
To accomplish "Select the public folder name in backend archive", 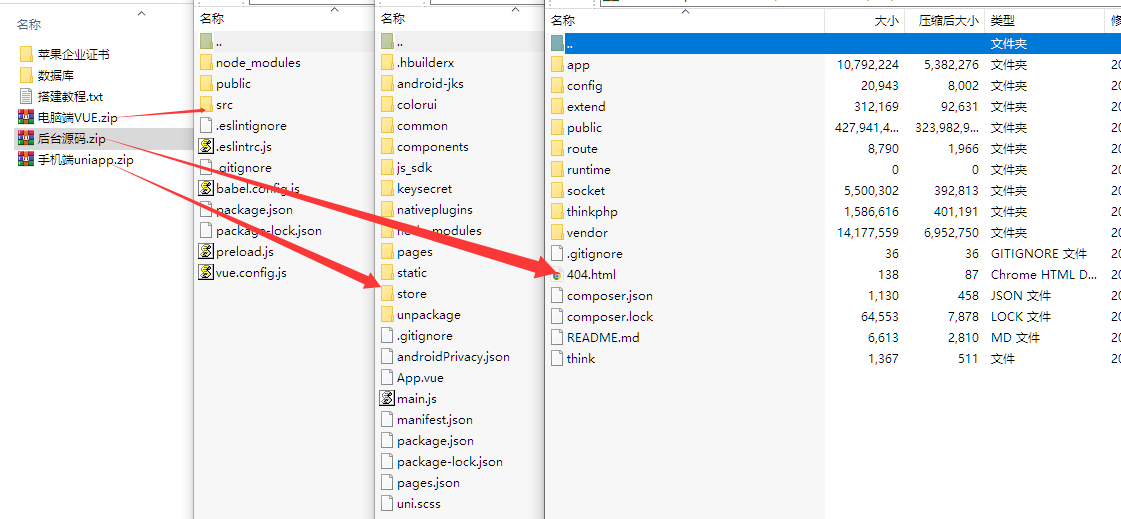I will point(584,128).
